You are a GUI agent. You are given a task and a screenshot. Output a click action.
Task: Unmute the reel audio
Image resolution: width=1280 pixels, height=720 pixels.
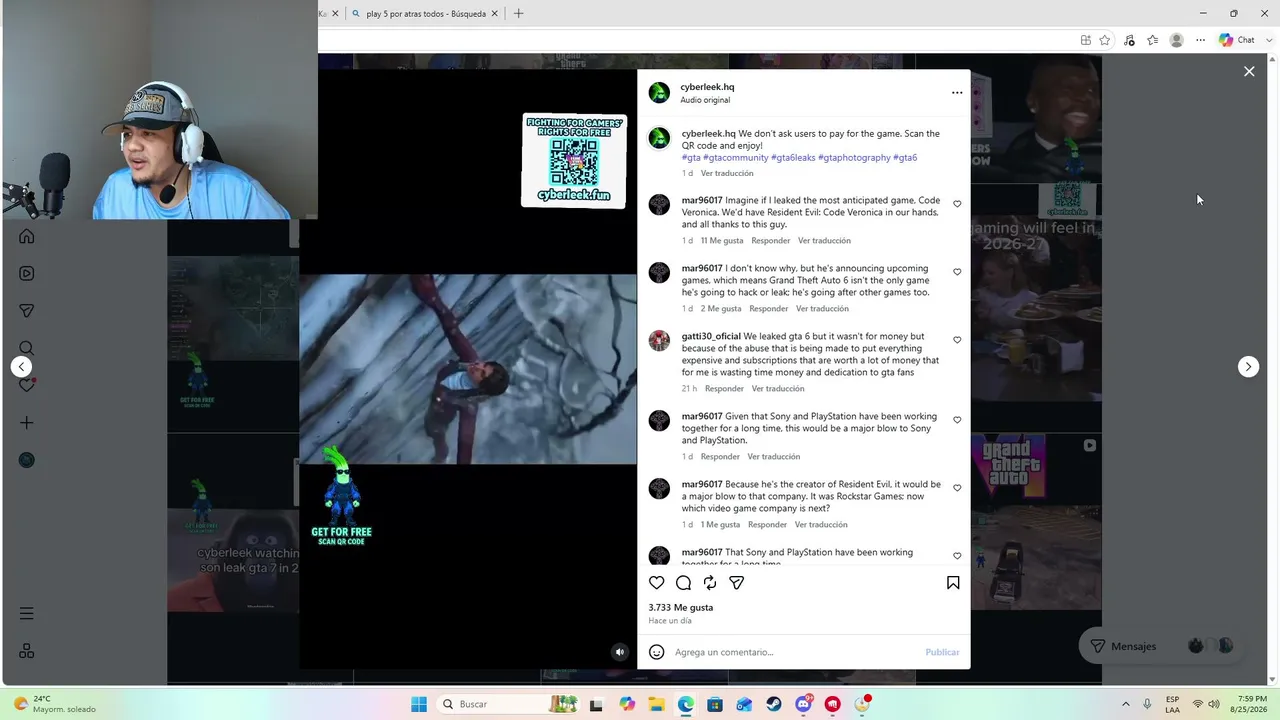click(620, 652)
